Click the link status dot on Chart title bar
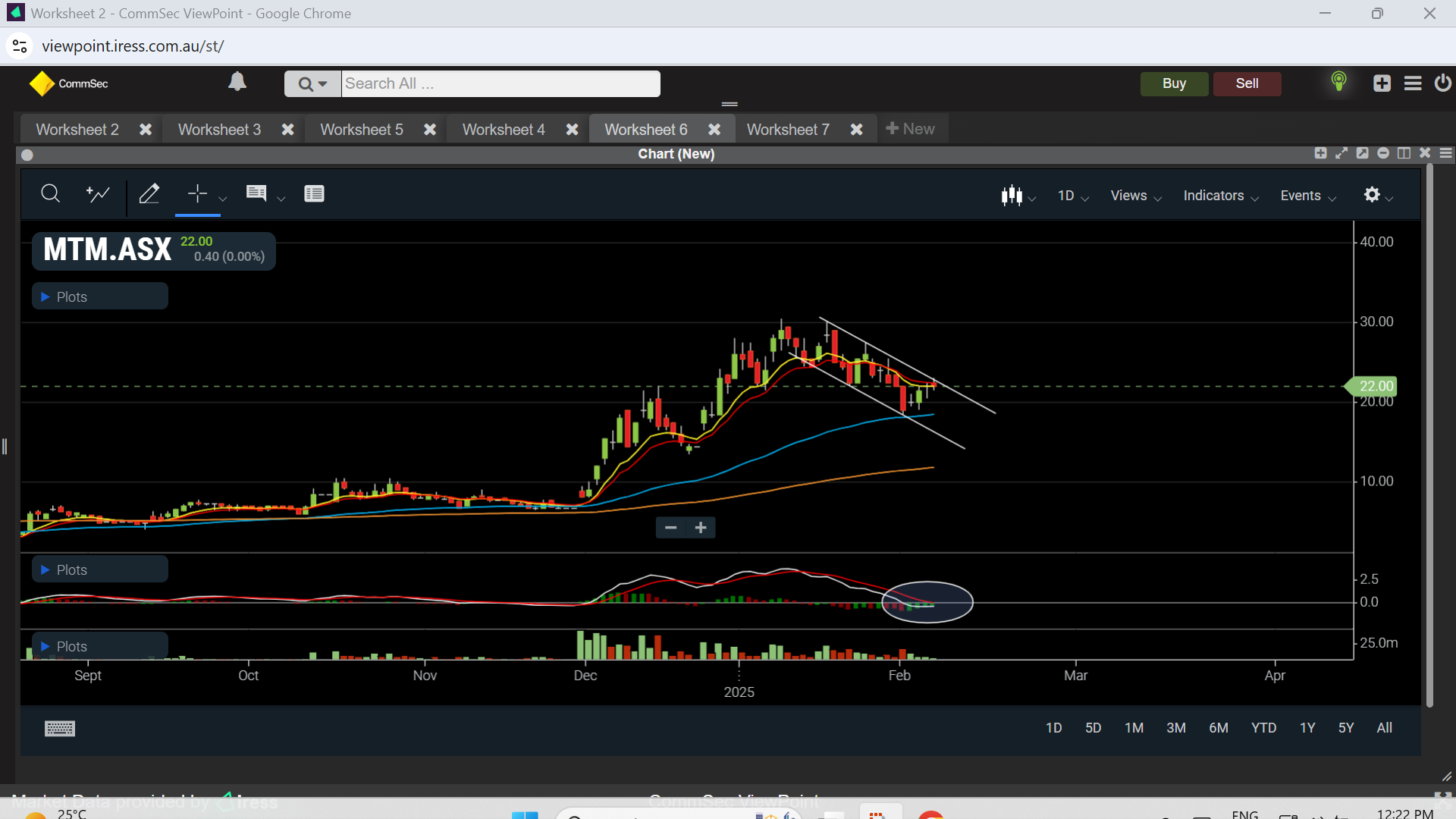Viewport: 1456px width, 819px height. 27,155
